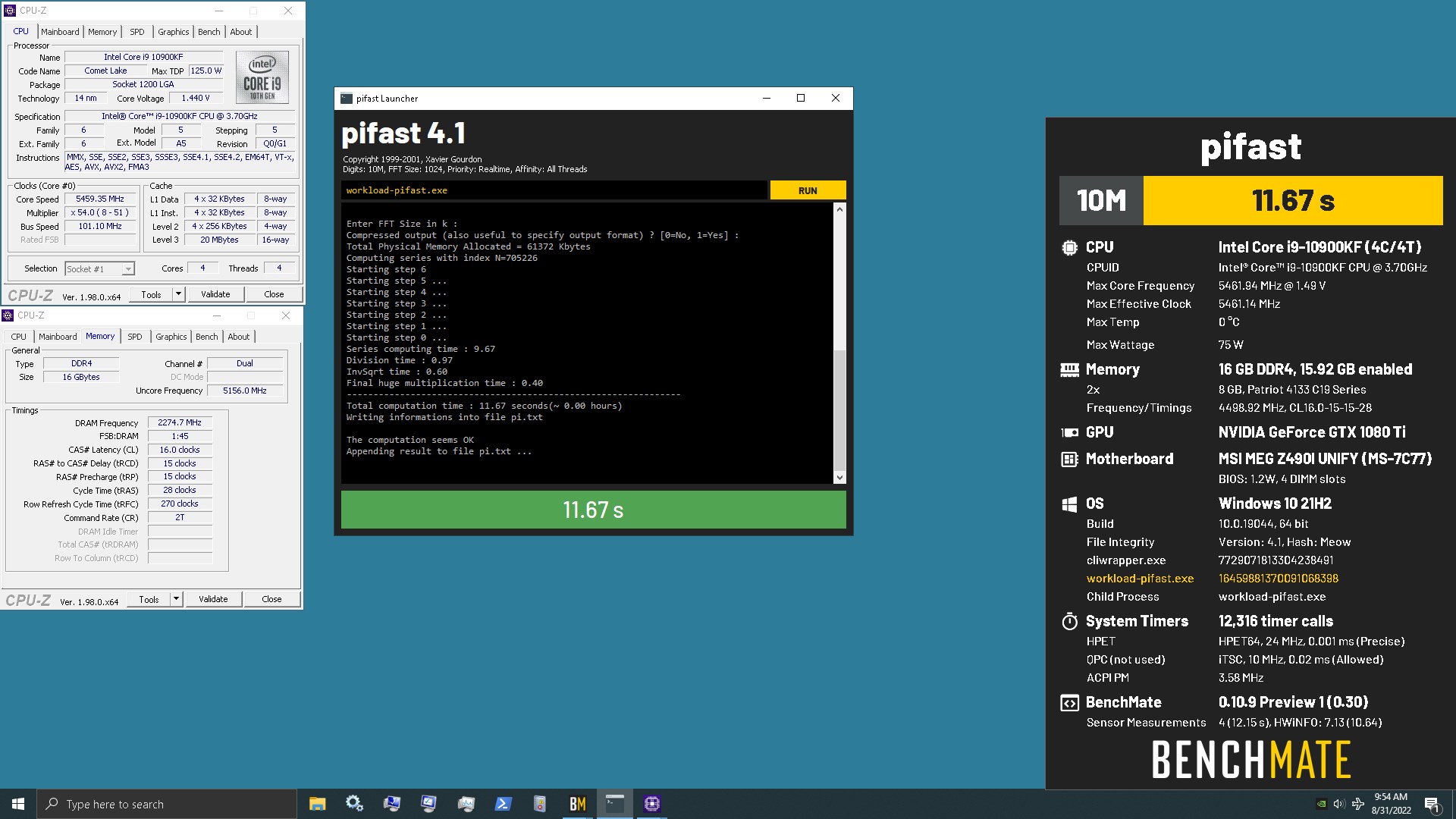Viewport: 1456px width, 819px height.
Task: Click the seventh taskbar archive icon
Action: [541, 804]
